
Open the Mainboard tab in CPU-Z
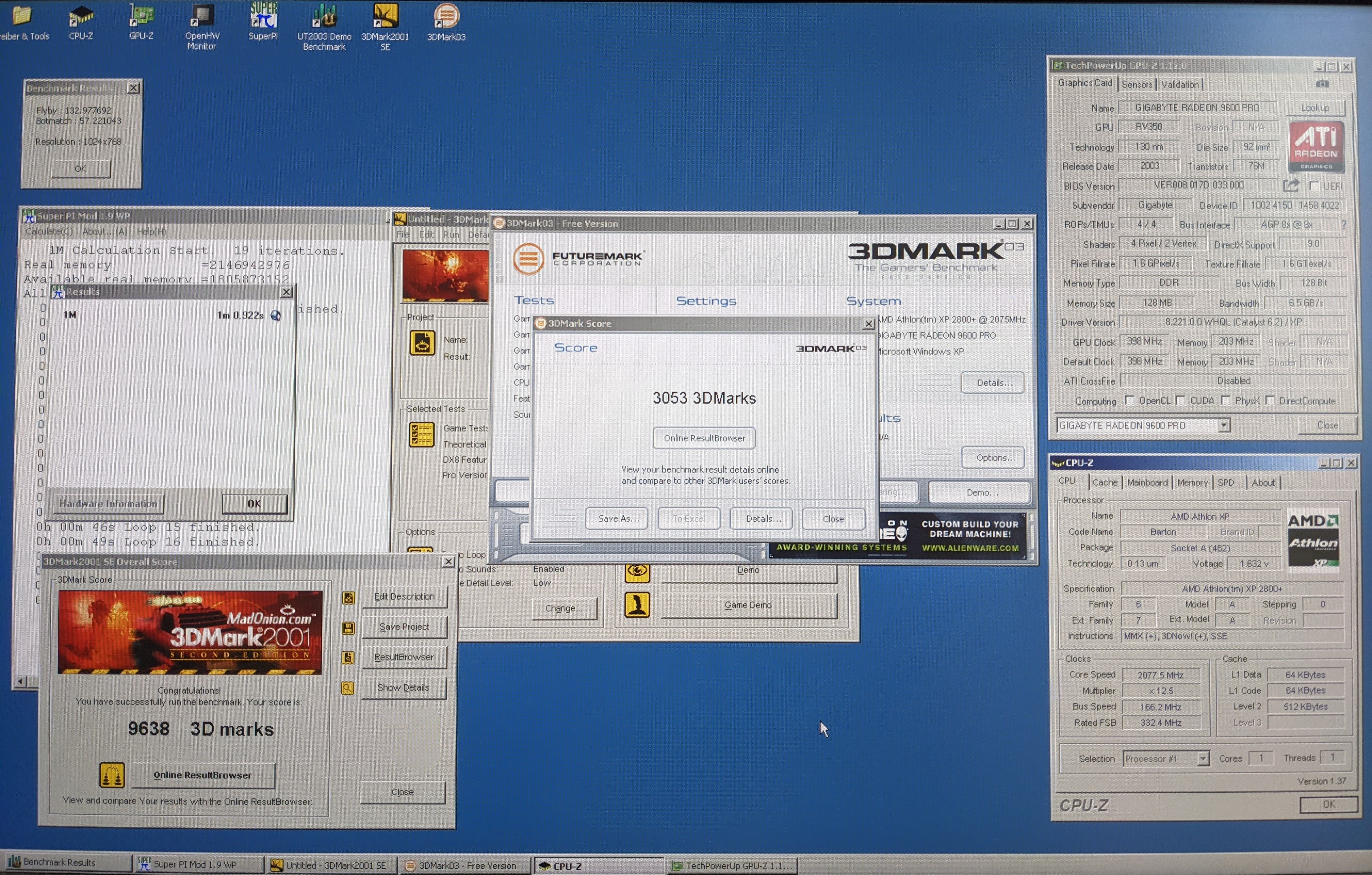1147,482
